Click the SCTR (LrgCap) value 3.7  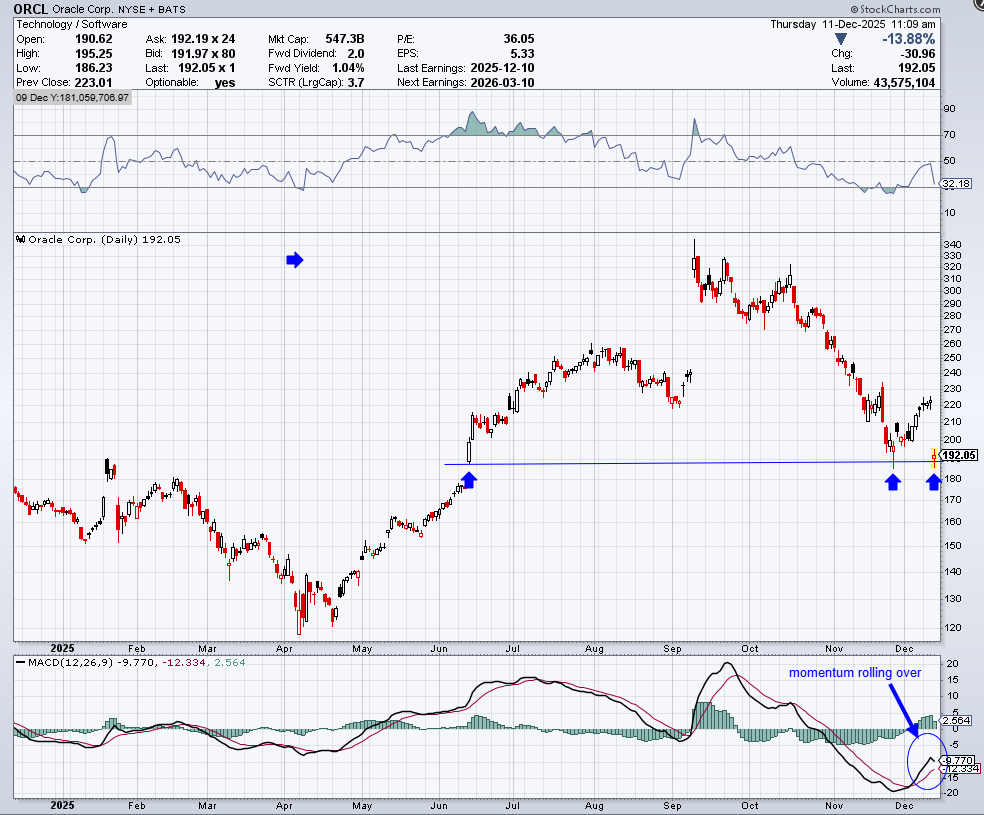(x=356, y=82)
